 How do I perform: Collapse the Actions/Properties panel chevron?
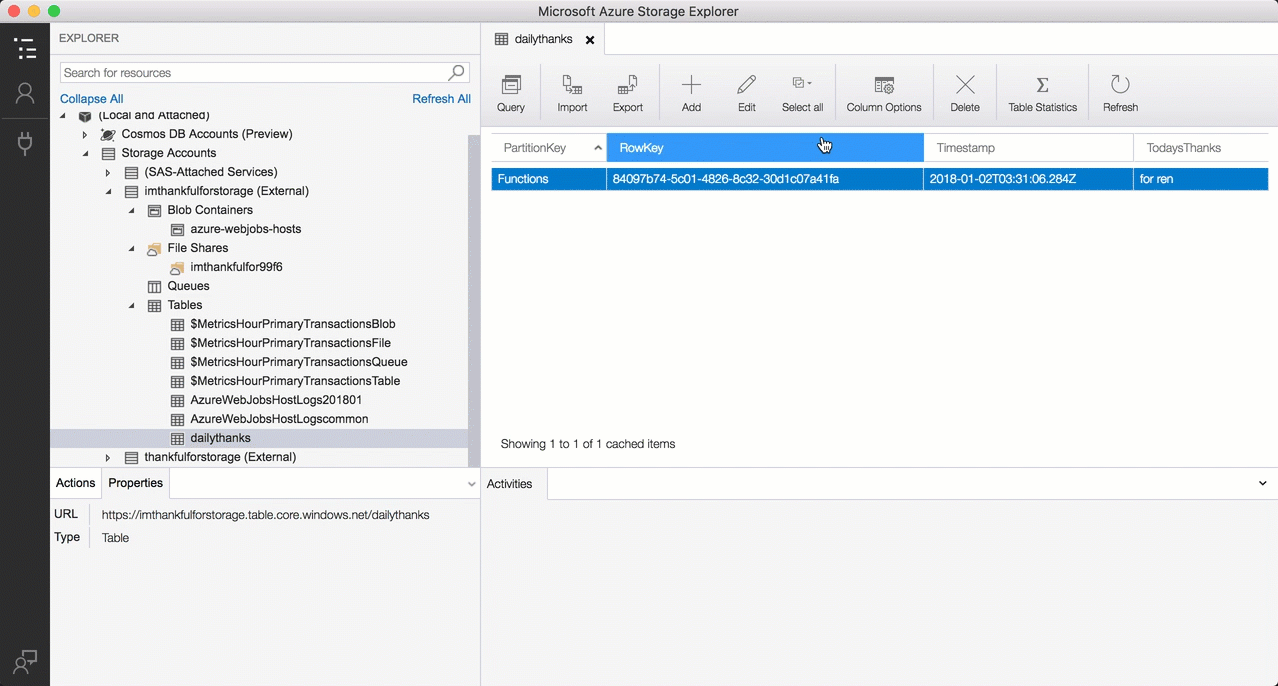click(x=472, y=484)
